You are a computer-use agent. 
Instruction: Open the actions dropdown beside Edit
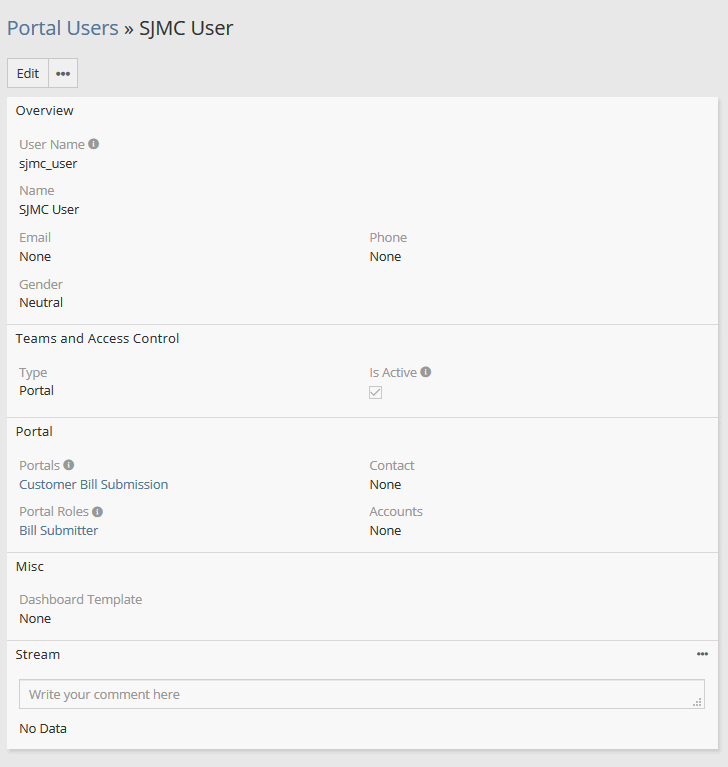click(63, 73)
